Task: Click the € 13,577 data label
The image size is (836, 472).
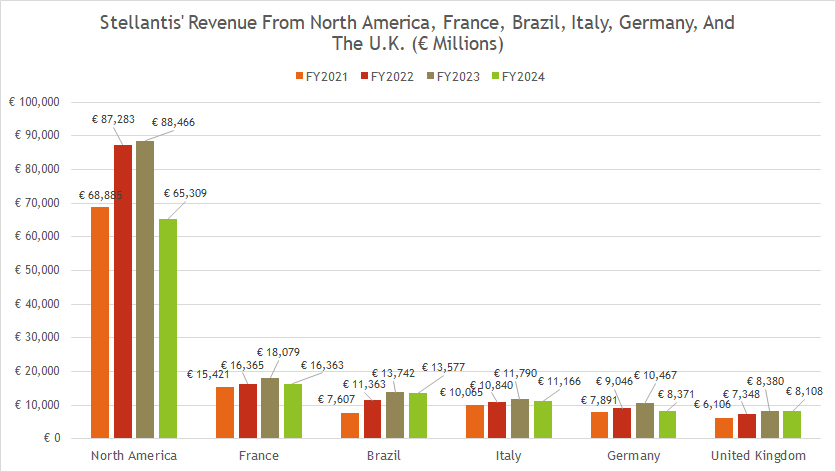Action: [x=444, y=367]
